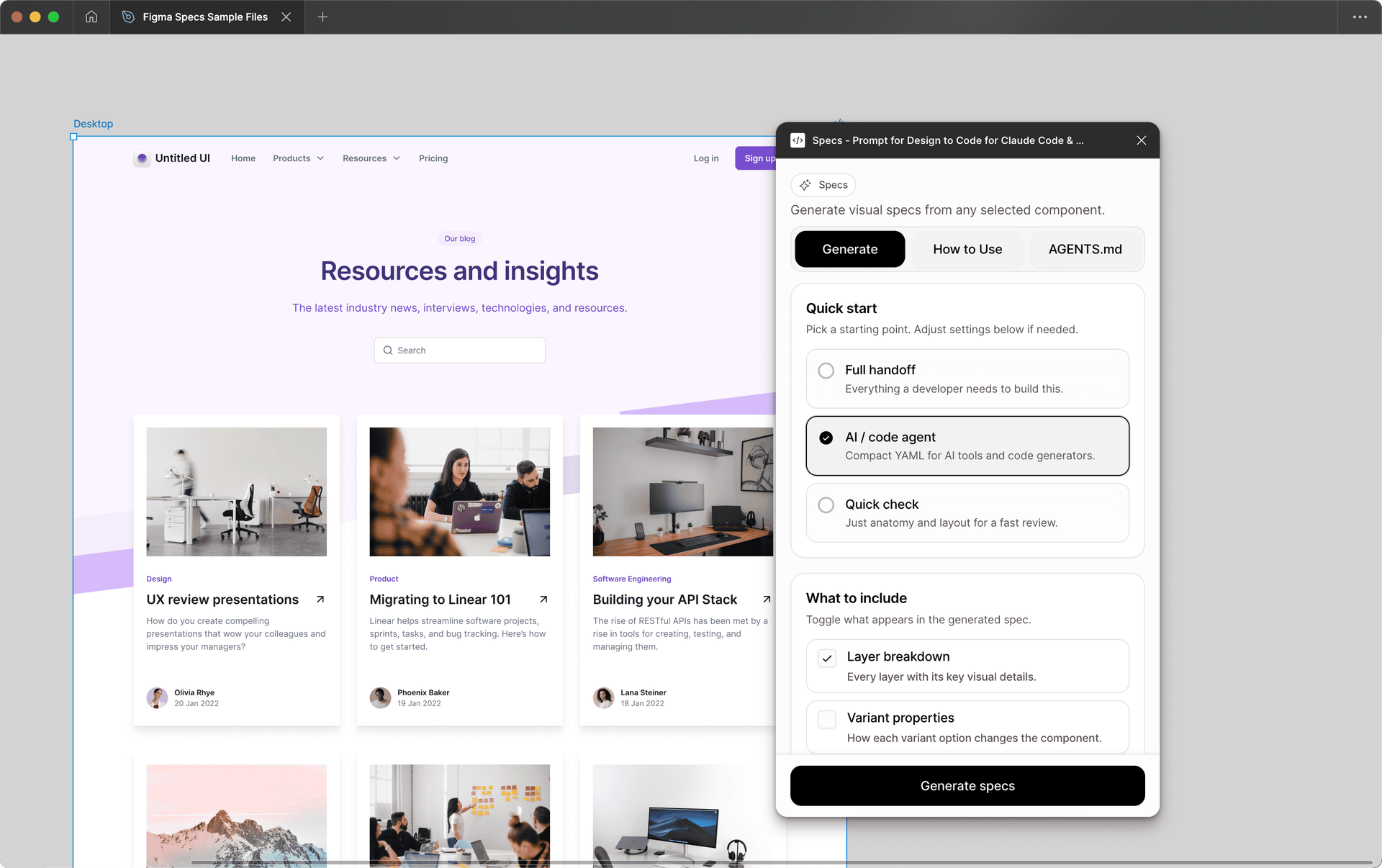1382x868 pixels.
Task: Click the code icon in the Specs plugin header
Action: pyautogui.click(x=798, y=140)
